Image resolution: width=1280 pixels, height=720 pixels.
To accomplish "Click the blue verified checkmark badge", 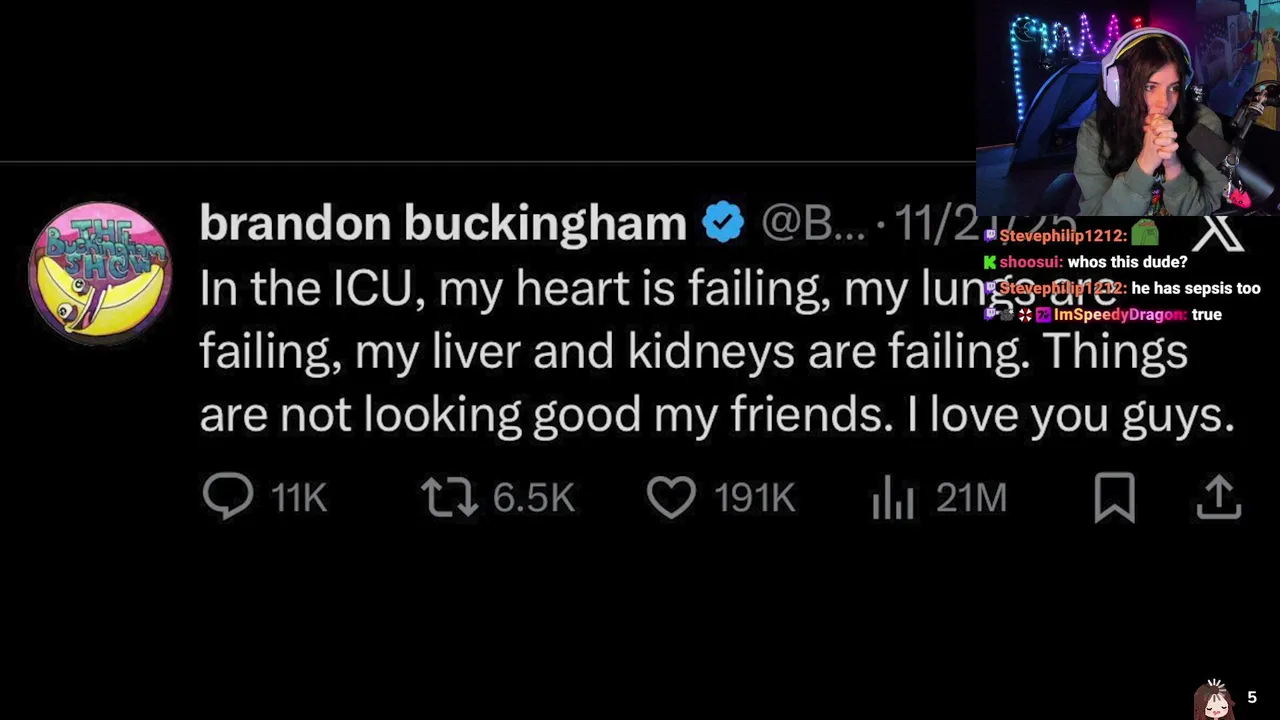I will 723,222.
